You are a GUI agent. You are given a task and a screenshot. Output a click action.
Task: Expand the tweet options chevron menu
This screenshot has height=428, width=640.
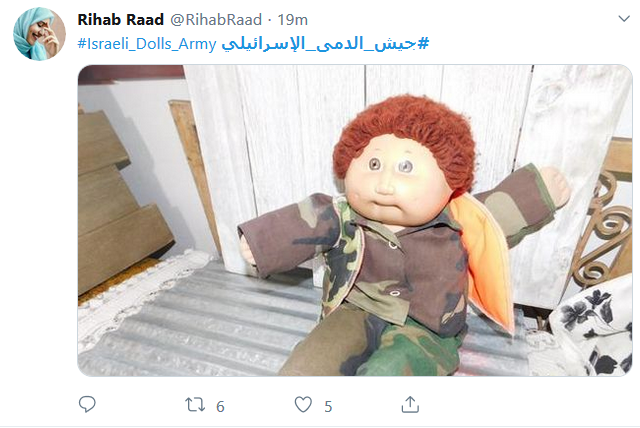coord(624,19)
